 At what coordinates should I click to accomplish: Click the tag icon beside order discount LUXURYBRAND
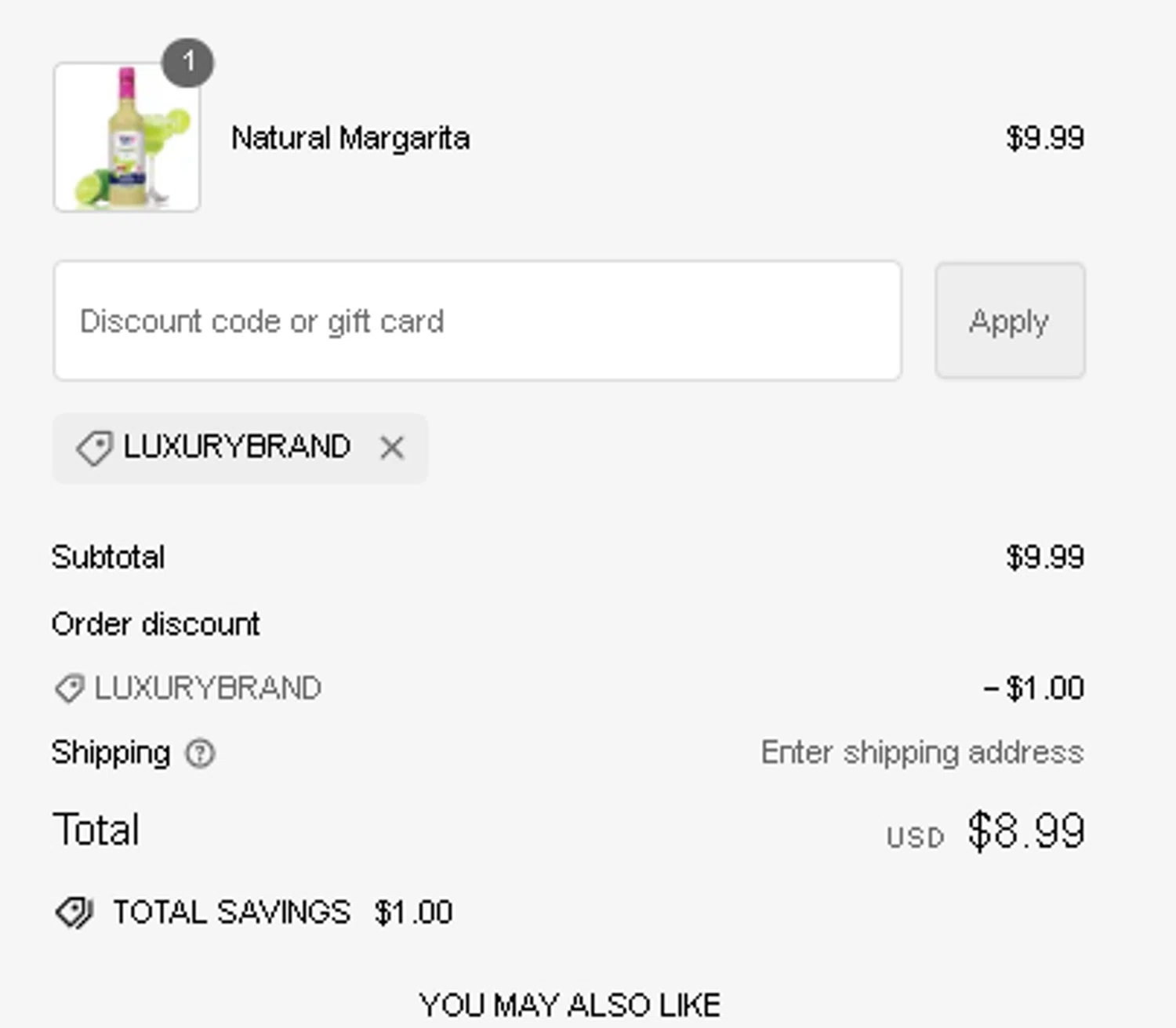pyautogui.click(x=70, y=688)
